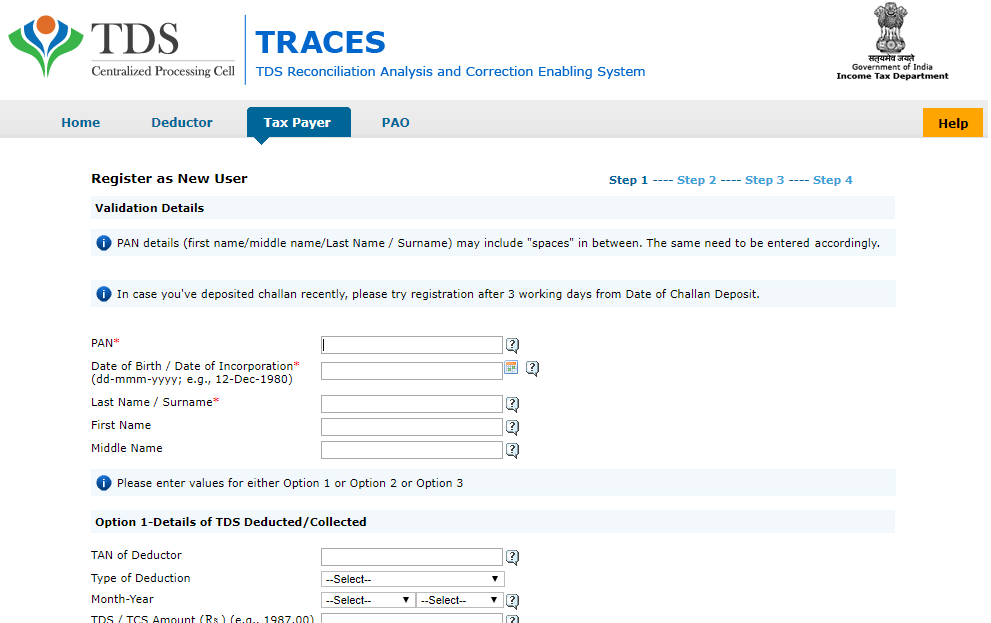
Task: Focus the PAN input field
Action: click(x=411, y=345)
